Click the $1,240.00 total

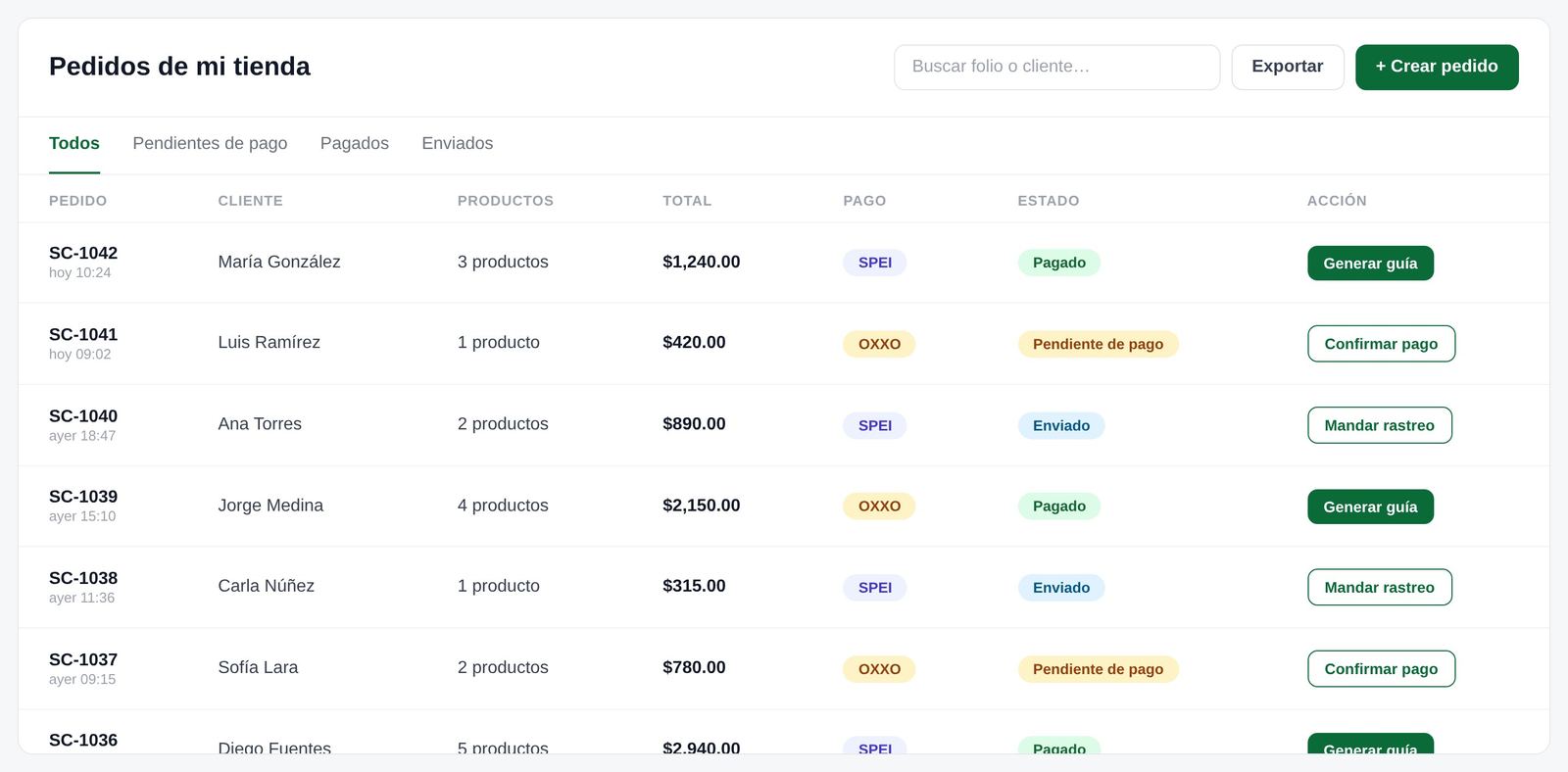coord(701,262)
